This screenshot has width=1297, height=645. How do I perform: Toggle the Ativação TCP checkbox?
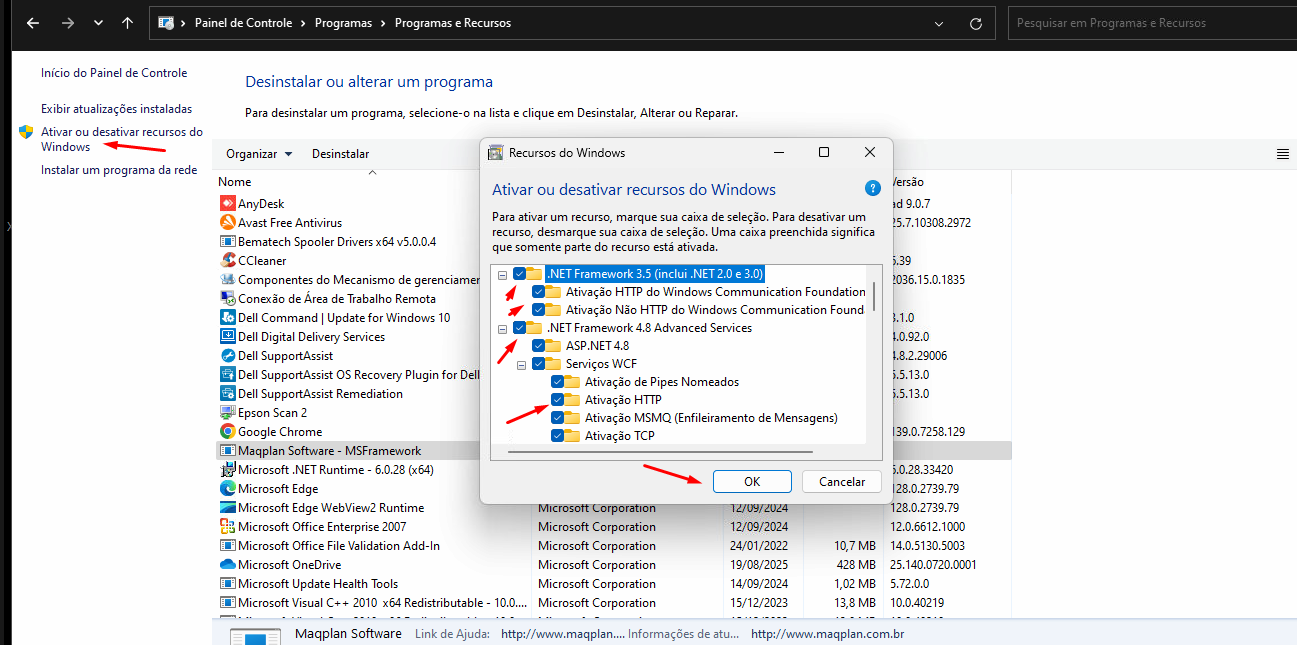[558, 436]
